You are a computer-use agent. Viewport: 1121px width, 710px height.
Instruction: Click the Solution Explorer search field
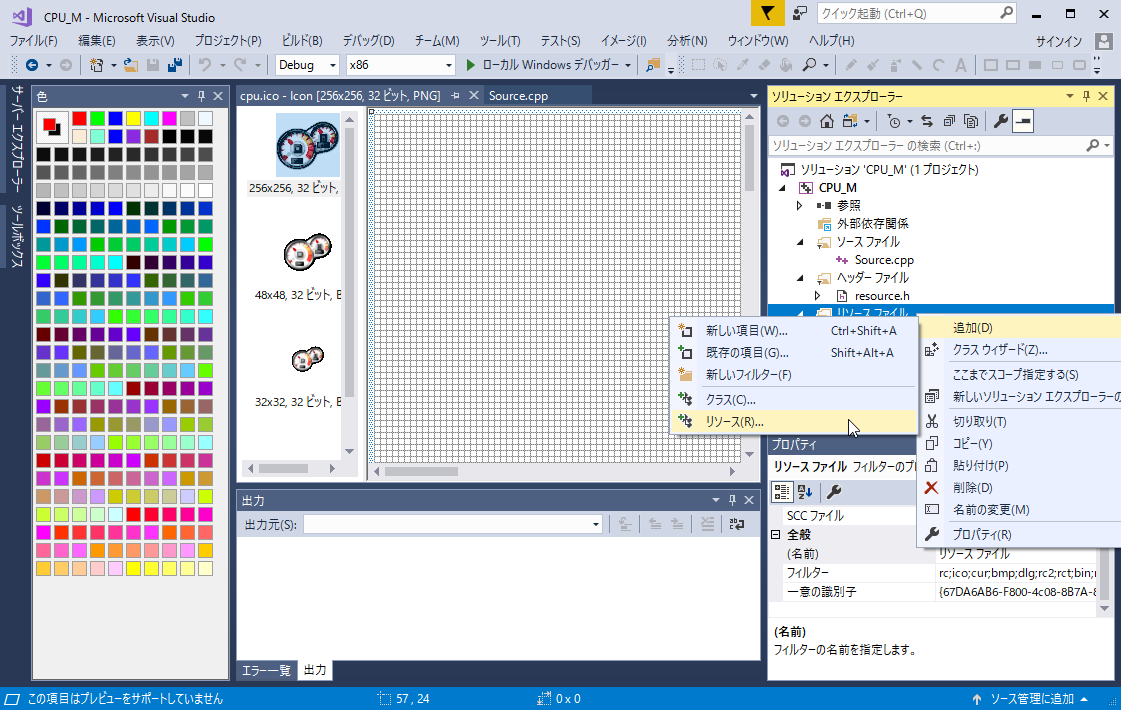pyautogui.click(x=940, y=146)
